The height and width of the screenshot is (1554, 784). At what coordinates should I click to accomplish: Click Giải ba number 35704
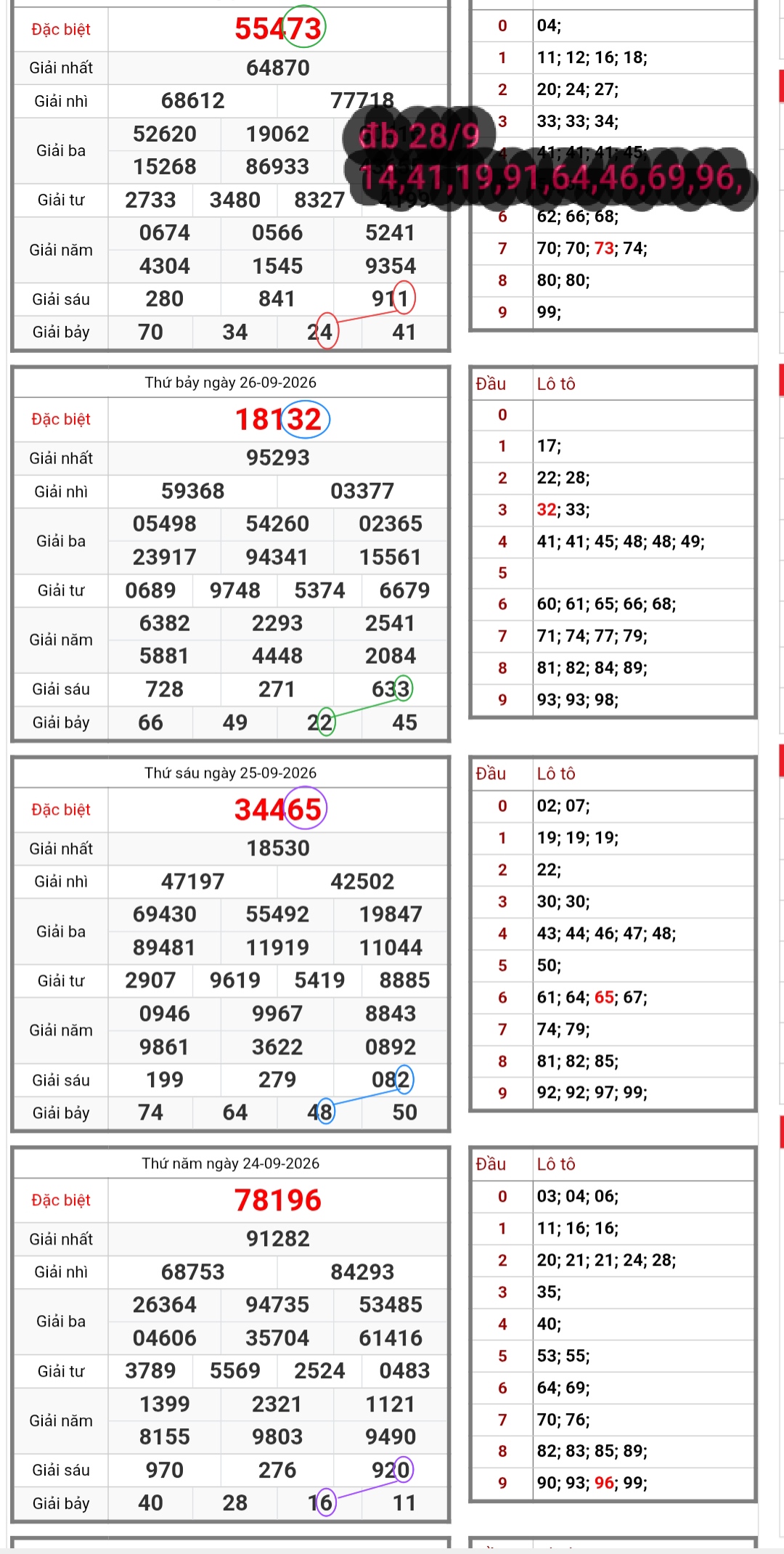[277, 1338]
